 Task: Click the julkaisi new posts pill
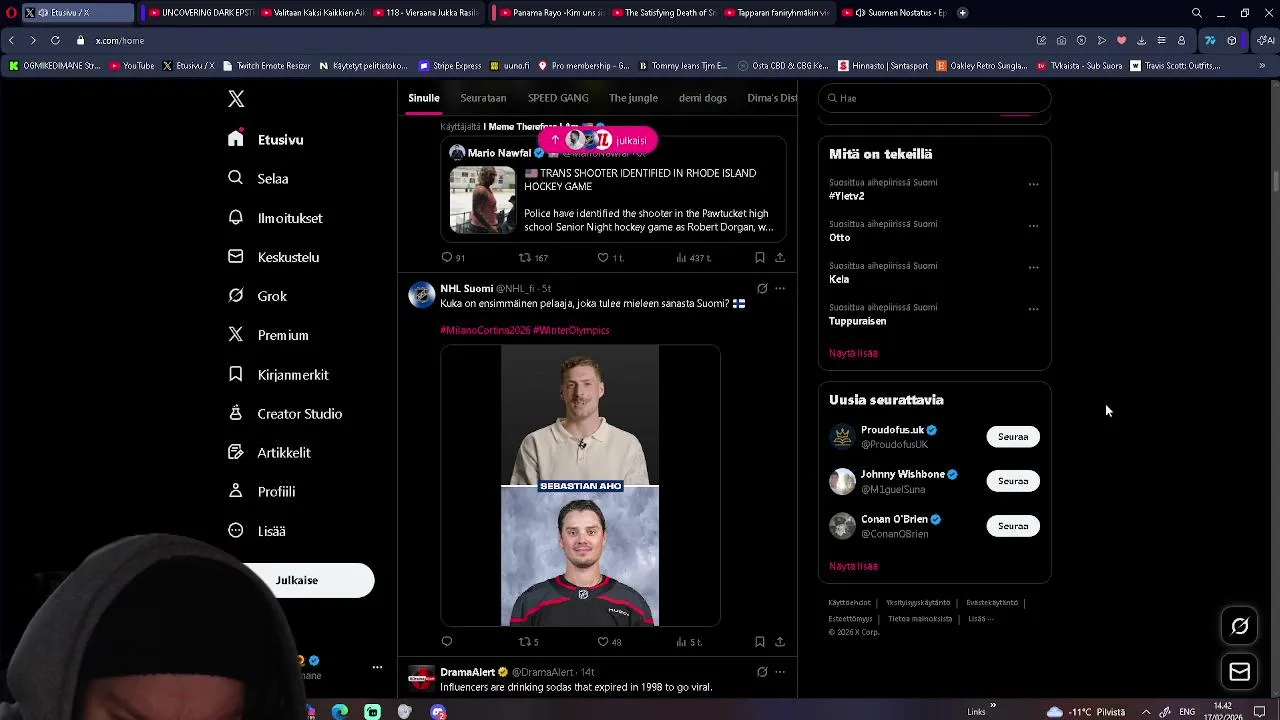tap(598, 140)
